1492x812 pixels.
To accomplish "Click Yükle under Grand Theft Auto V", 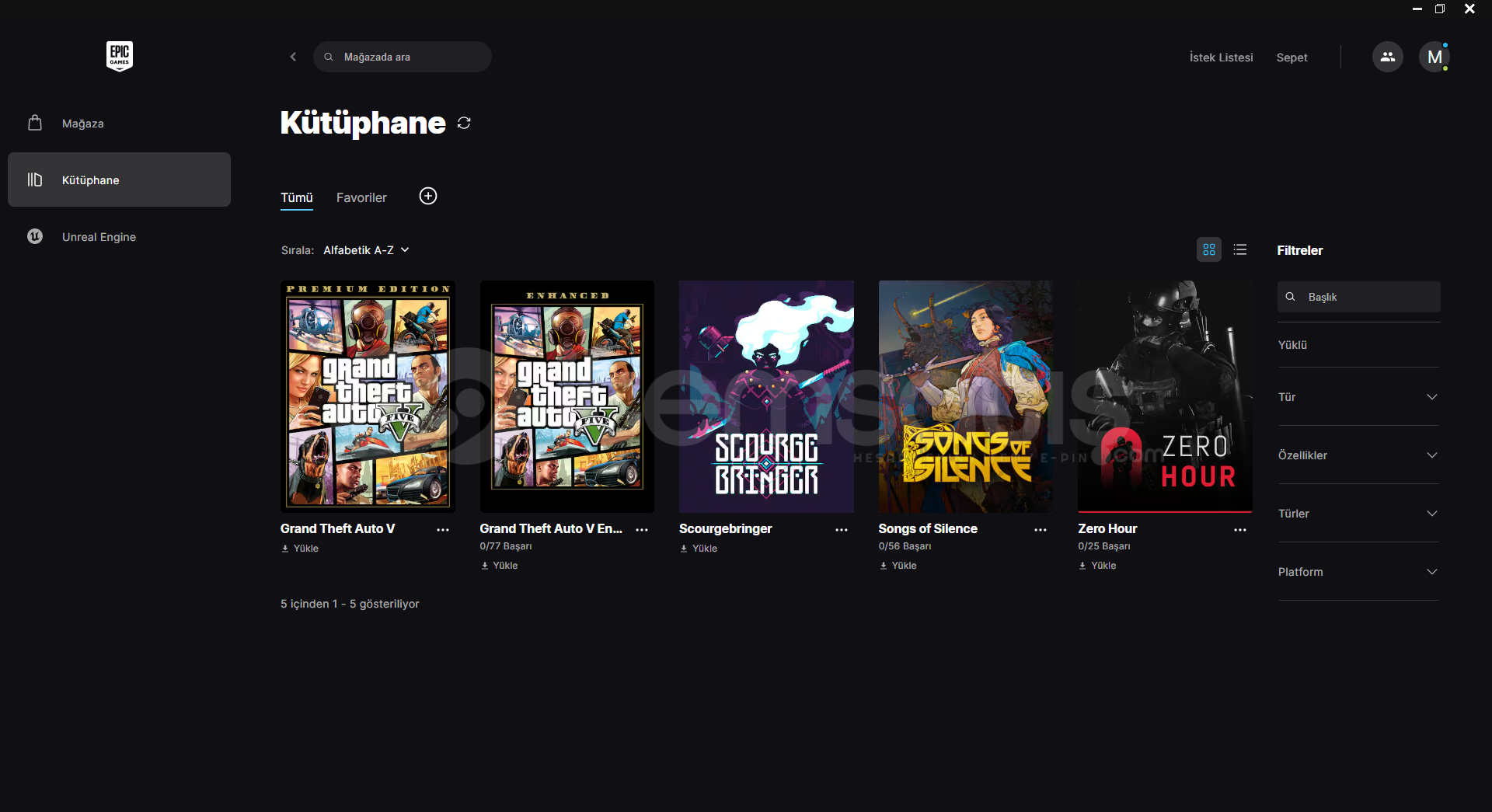I will click(x=300, y=549).
